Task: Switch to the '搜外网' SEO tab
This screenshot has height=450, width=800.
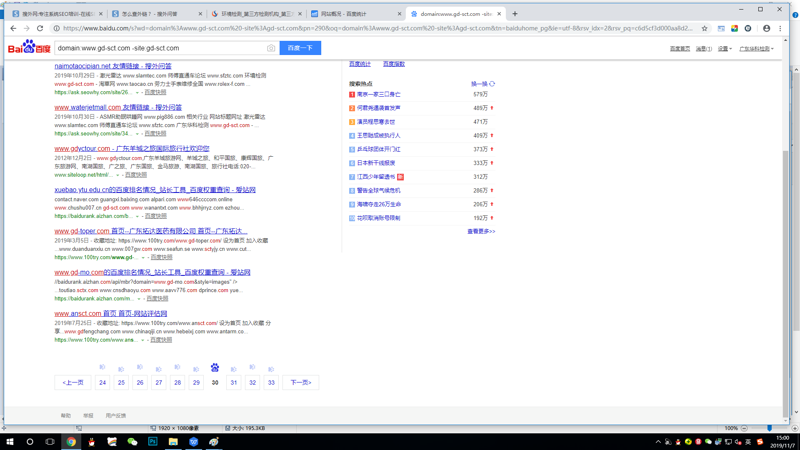Action: (x=57, y=14)
